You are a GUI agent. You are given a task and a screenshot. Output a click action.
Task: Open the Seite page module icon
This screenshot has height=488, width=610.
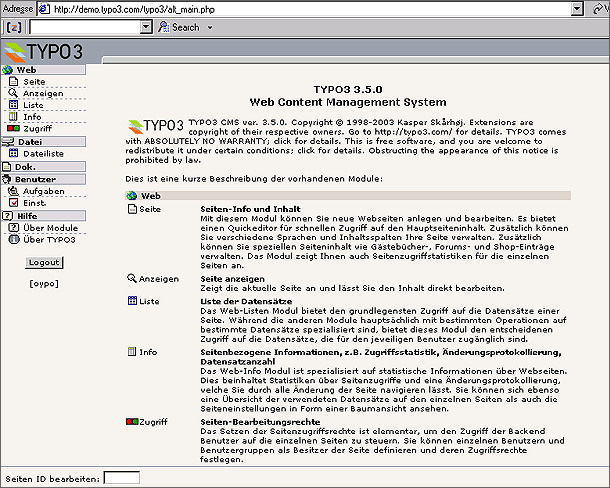(x=14, y=82)
